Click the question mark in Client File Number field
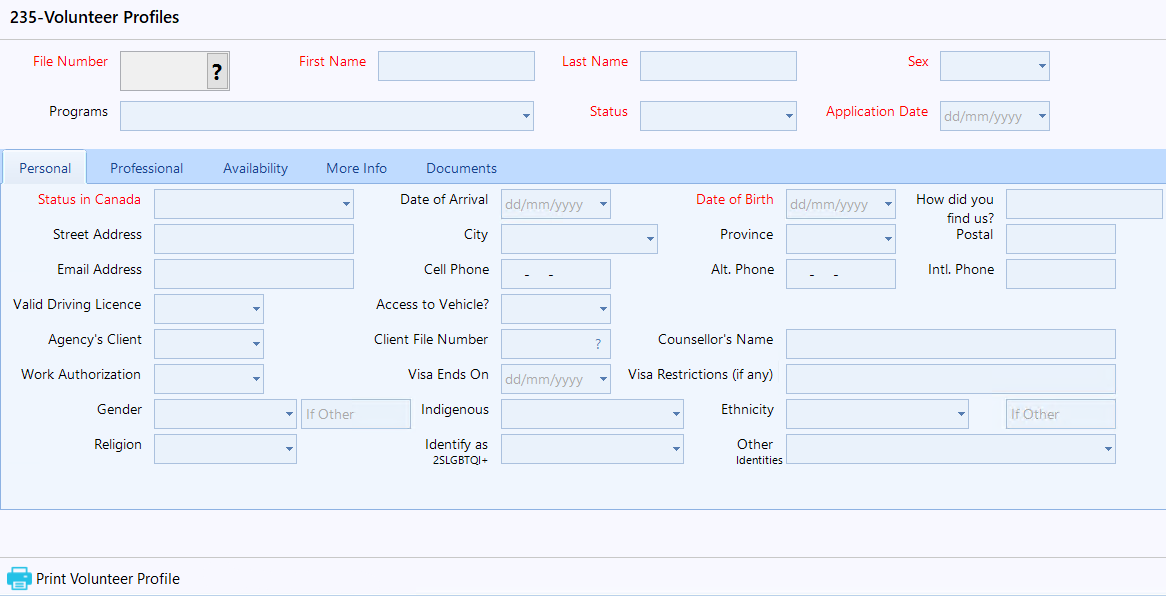 point(598,344)
